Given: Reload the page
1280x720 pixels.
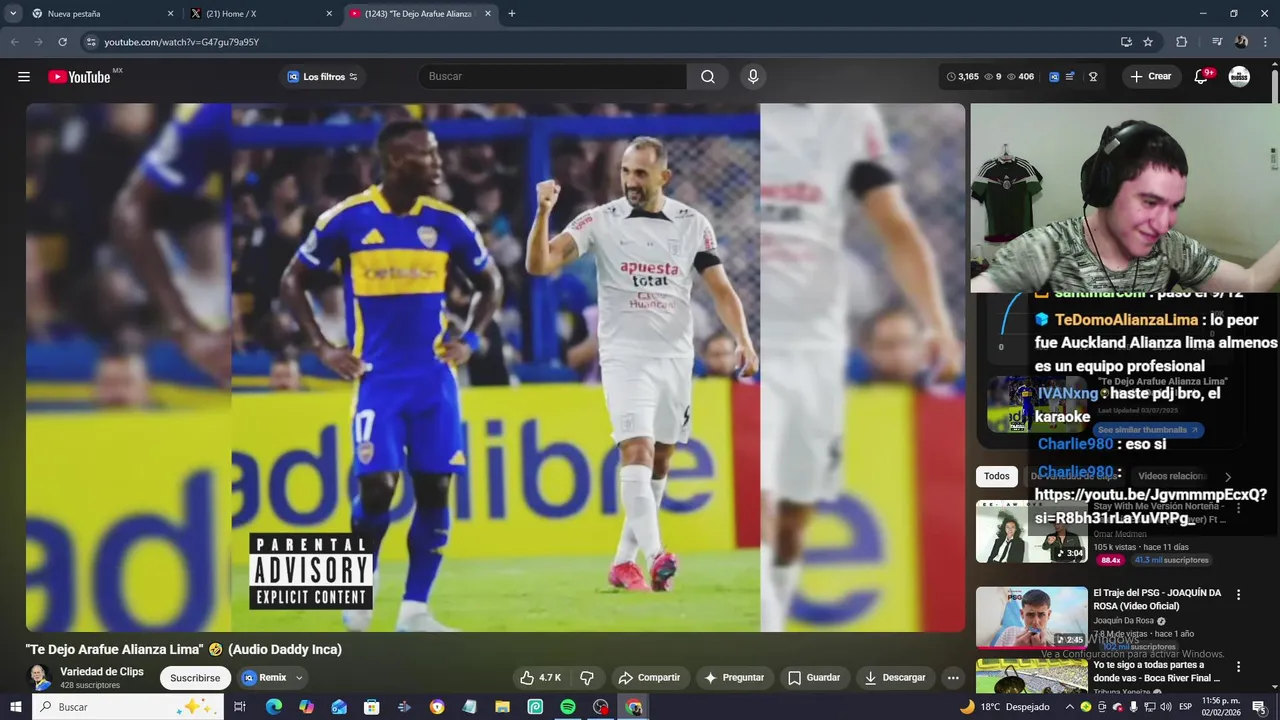Looking at the screenshot, I should tap(62, 42).
